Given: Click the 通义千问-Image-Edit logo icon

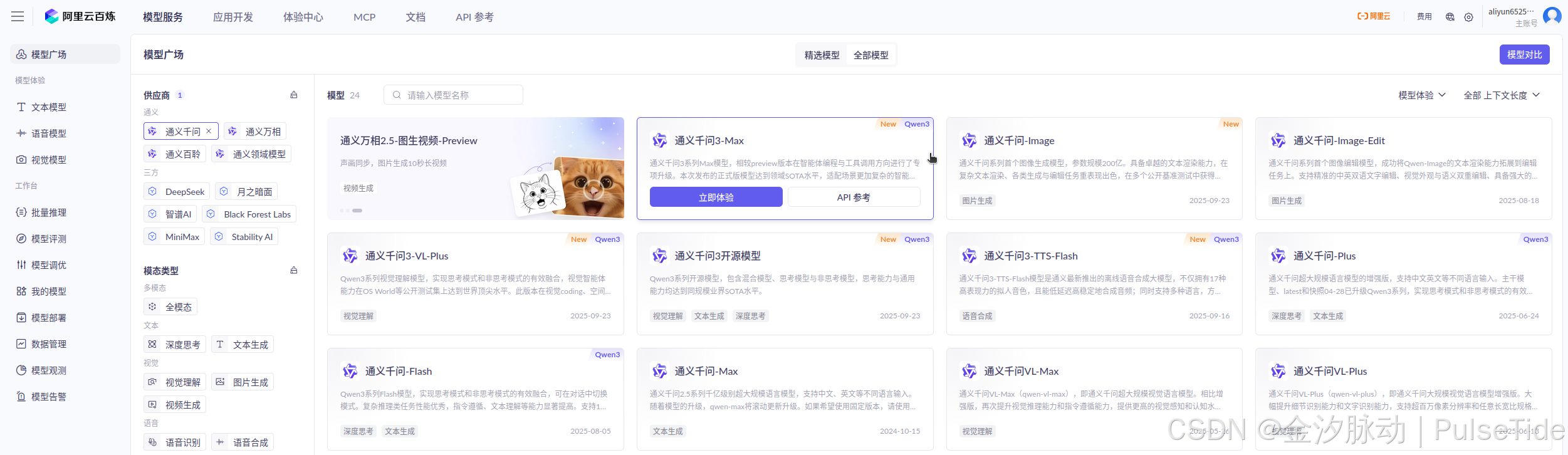Looking at the screenshot, I should (x=1278, y=140).
